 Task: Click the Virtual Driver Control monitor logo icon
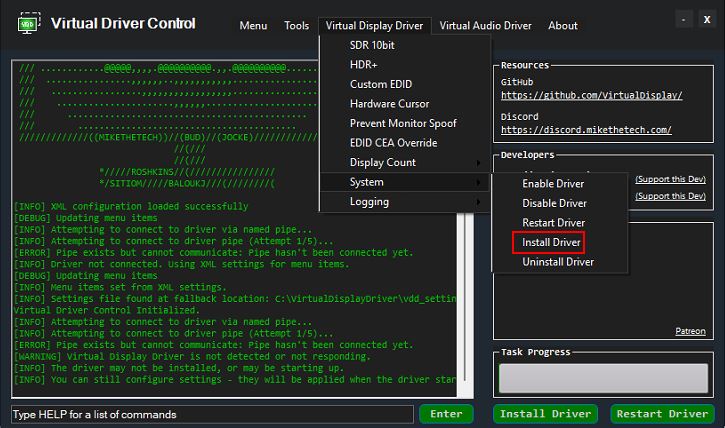pos(29,23)
